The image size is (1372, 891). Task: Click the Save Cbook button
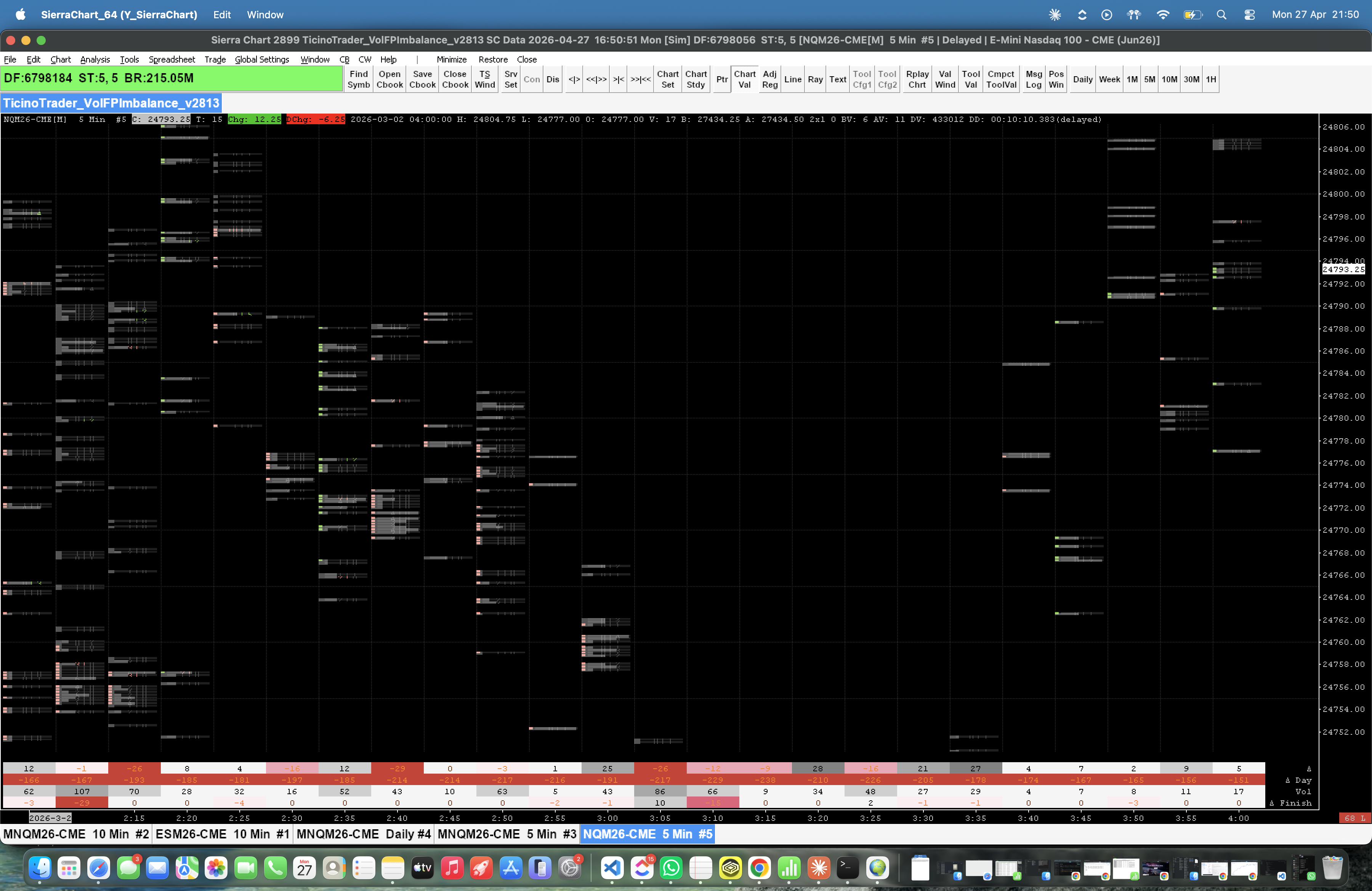pyautogui.click(x=422, y=79)
